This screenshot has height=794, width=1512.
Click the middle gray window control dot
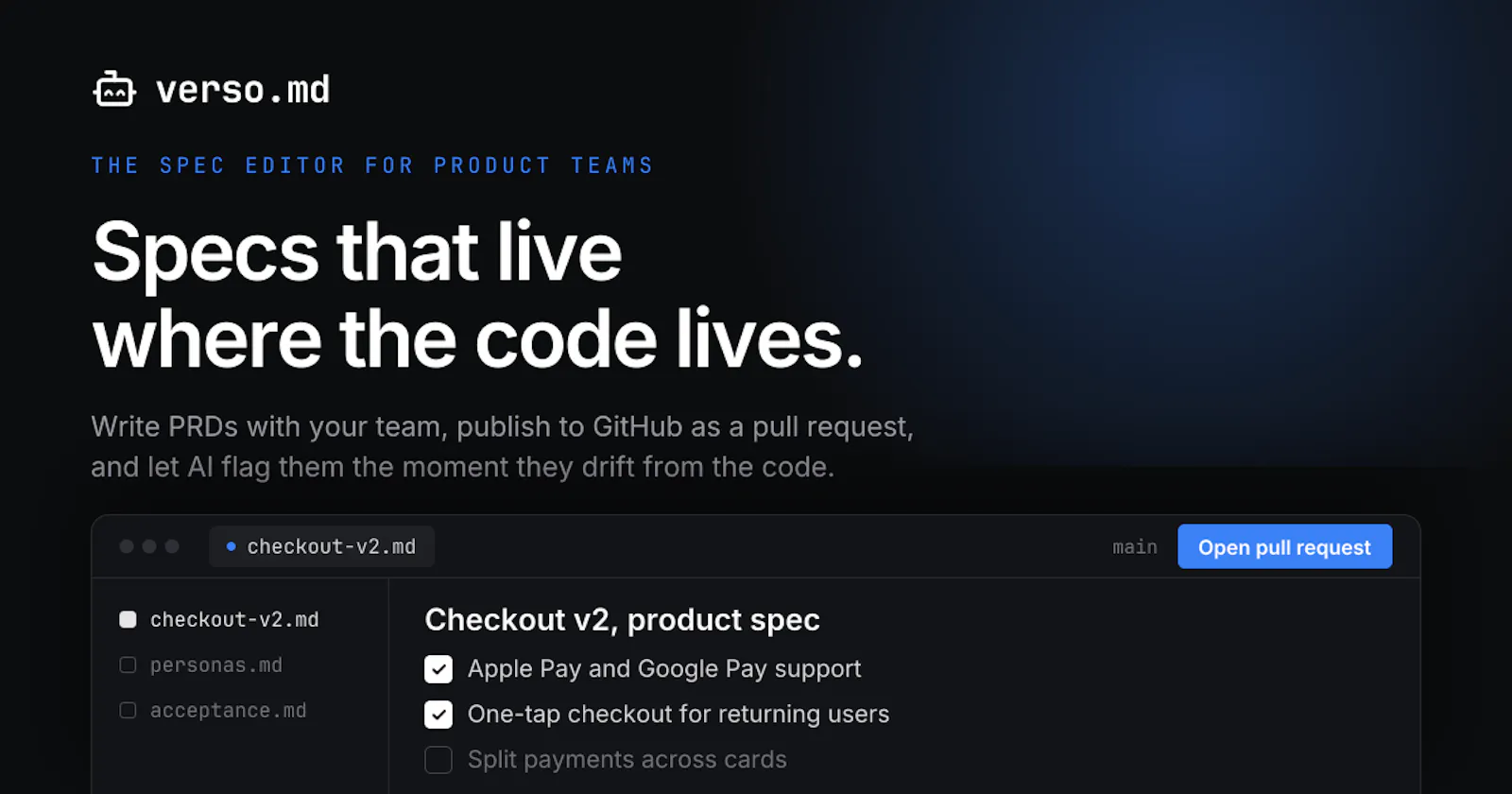[x=149, y=546]
